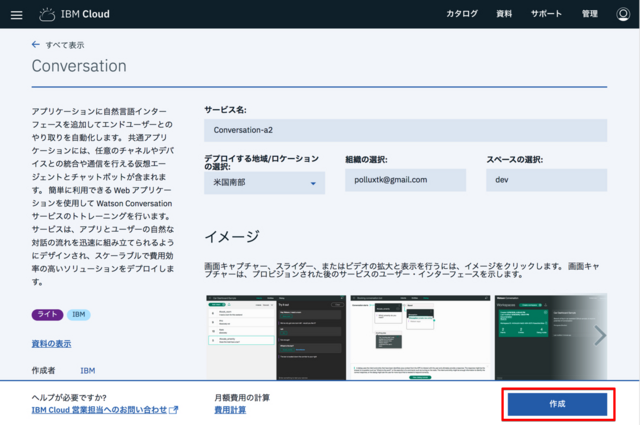The width and height of the screenshot is (640, 425).
Task: Click the 作成 create button
Action: (557, 404)
